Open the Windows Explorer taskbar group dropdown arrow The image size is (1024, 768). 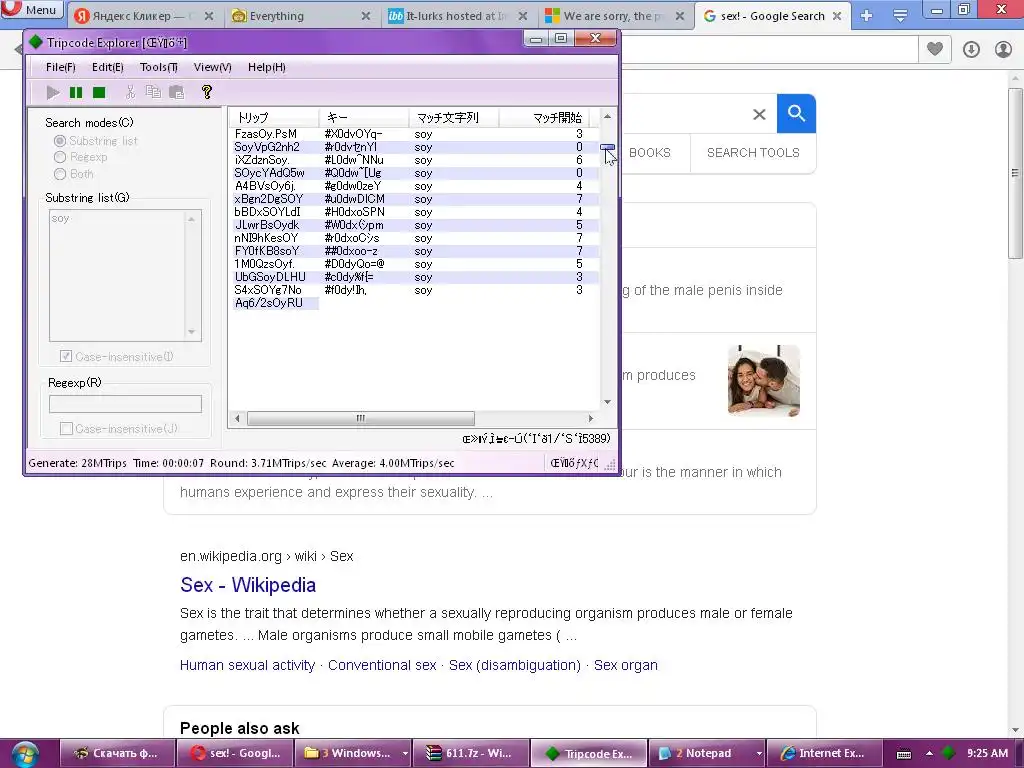coord(405,754)
